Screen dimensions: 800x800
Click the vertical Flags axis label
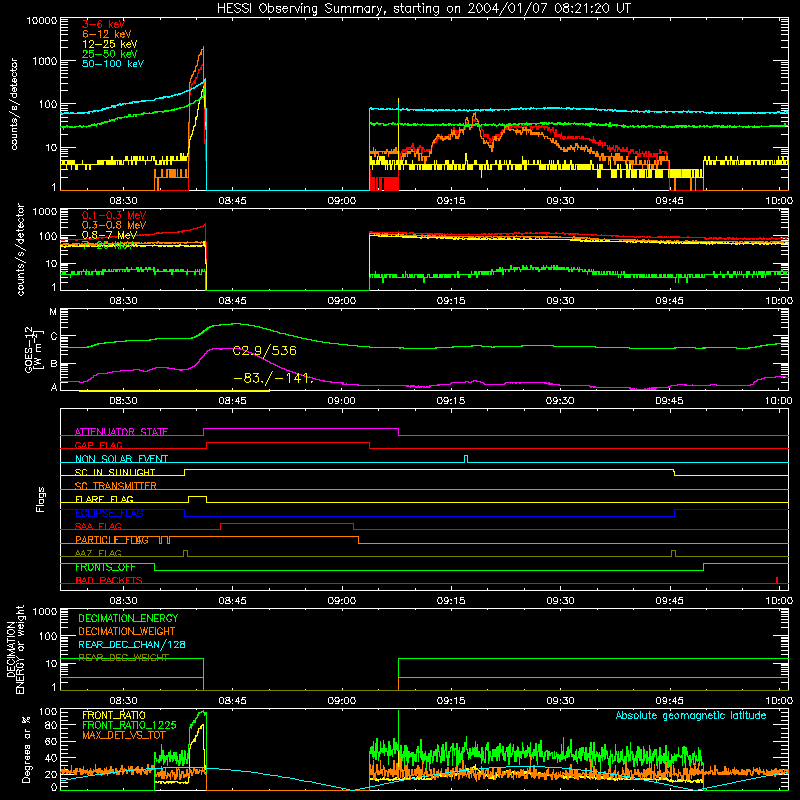tap(41, 499)
